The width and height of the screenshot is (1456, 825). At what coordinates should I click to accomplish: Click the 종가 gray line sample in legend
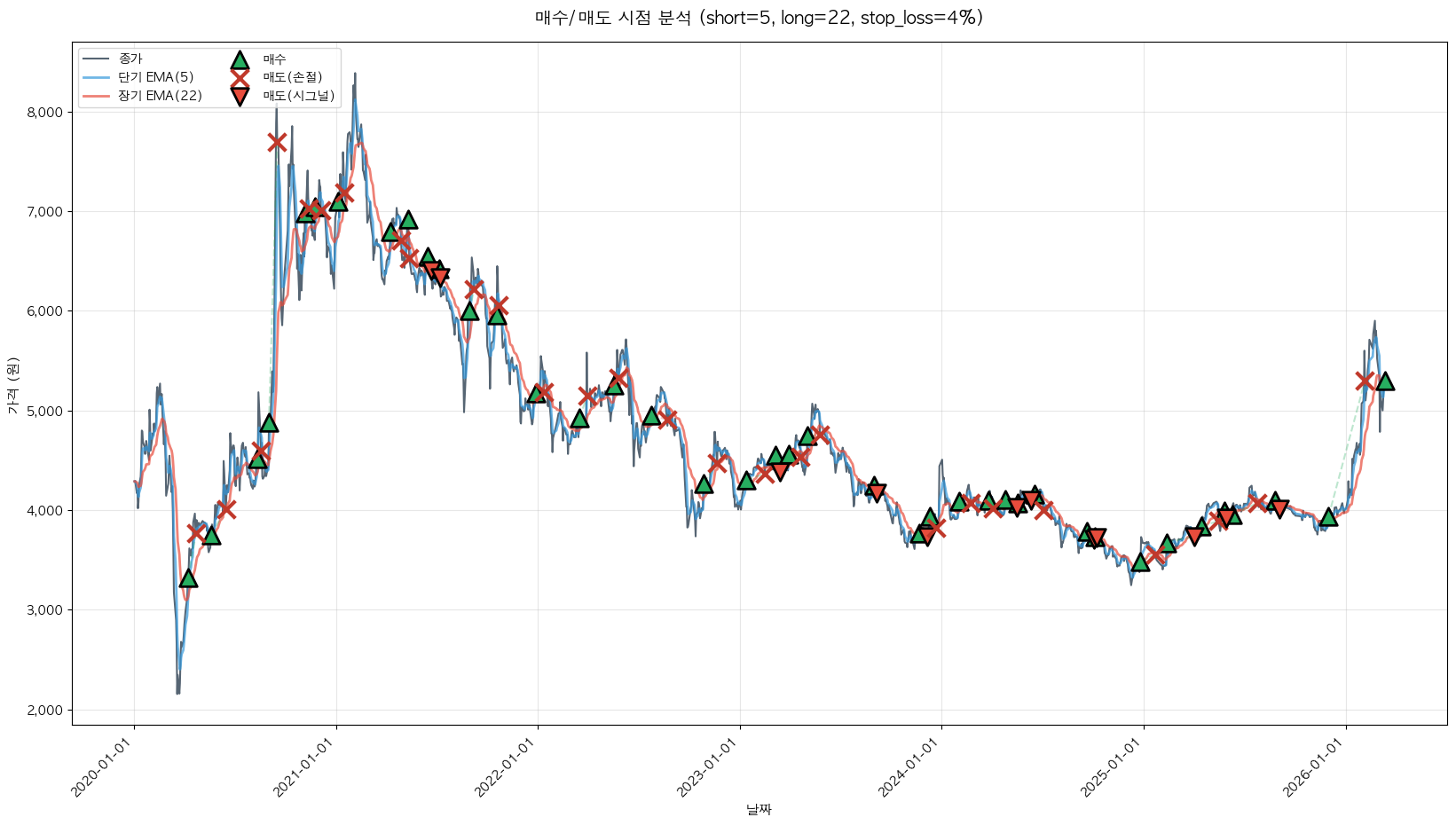tap(95, 59)
